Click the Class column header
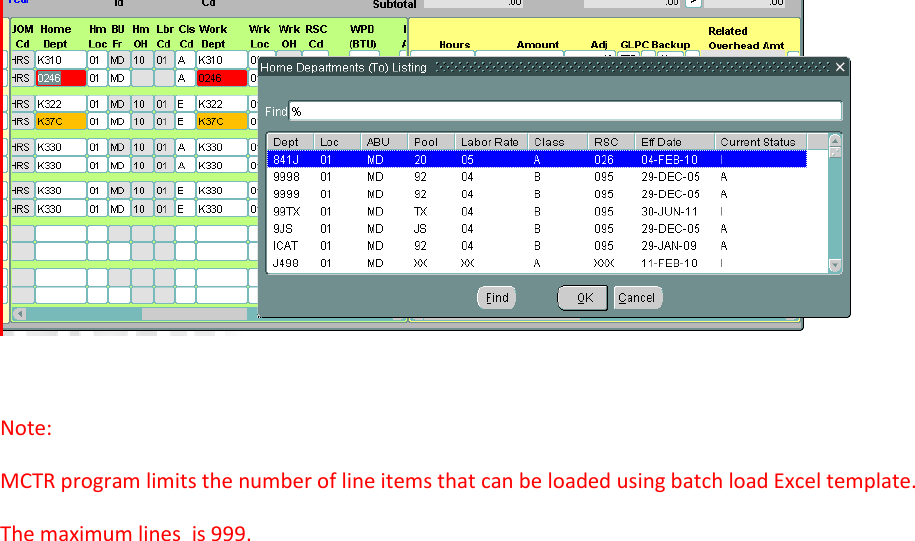Screen dimensions: 915x541 click(558, 142)
